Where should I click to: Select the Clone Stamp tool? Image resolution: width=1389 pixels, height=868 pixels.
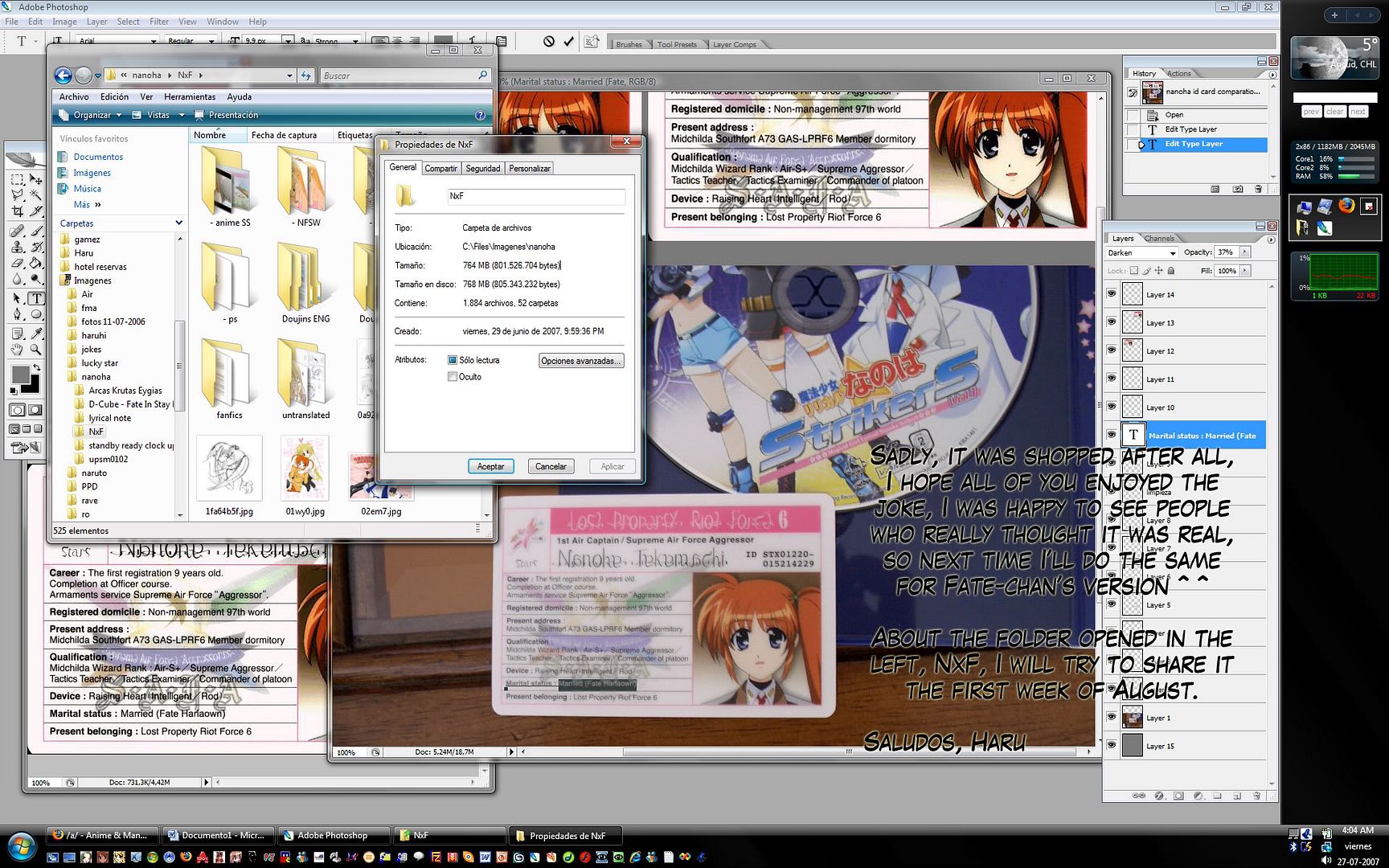pos(17,248)
